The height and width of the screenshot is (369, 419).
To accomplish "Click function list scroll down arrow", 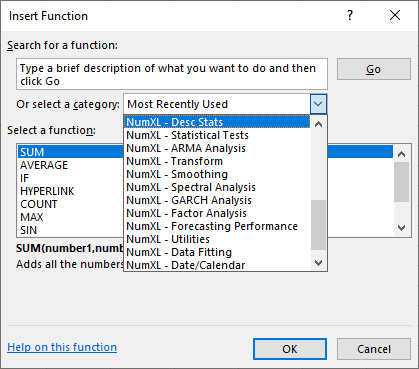I will [x=402, y=228].
